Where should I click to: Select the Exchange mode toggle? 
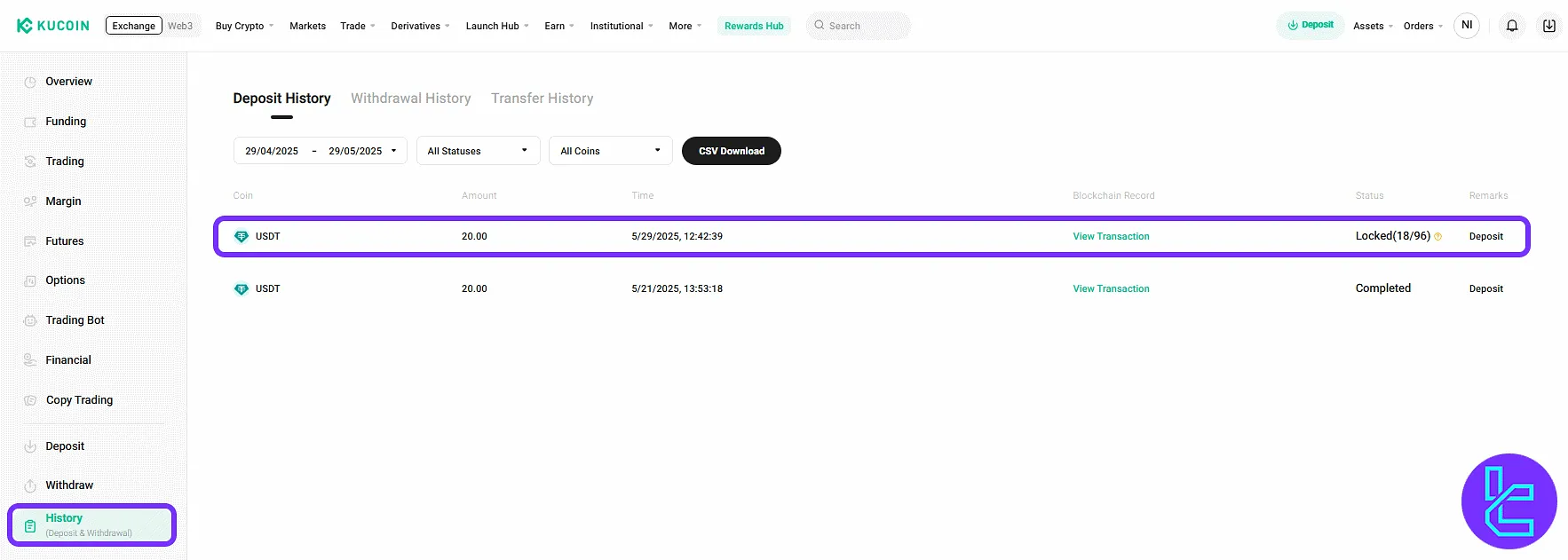coord(134,26)
